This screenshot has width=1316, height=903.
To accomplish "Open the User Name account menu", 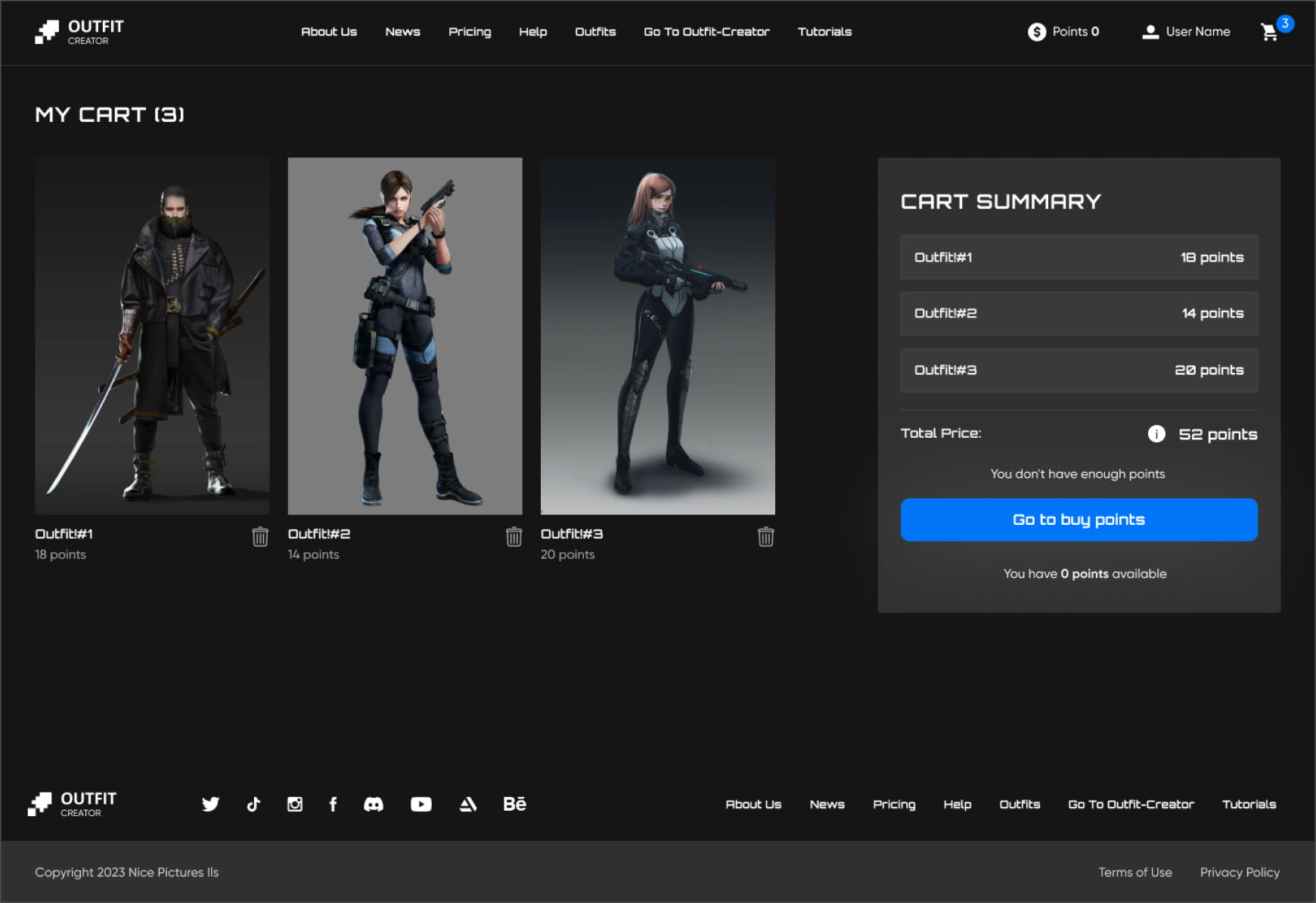I will pos(1186,32).
